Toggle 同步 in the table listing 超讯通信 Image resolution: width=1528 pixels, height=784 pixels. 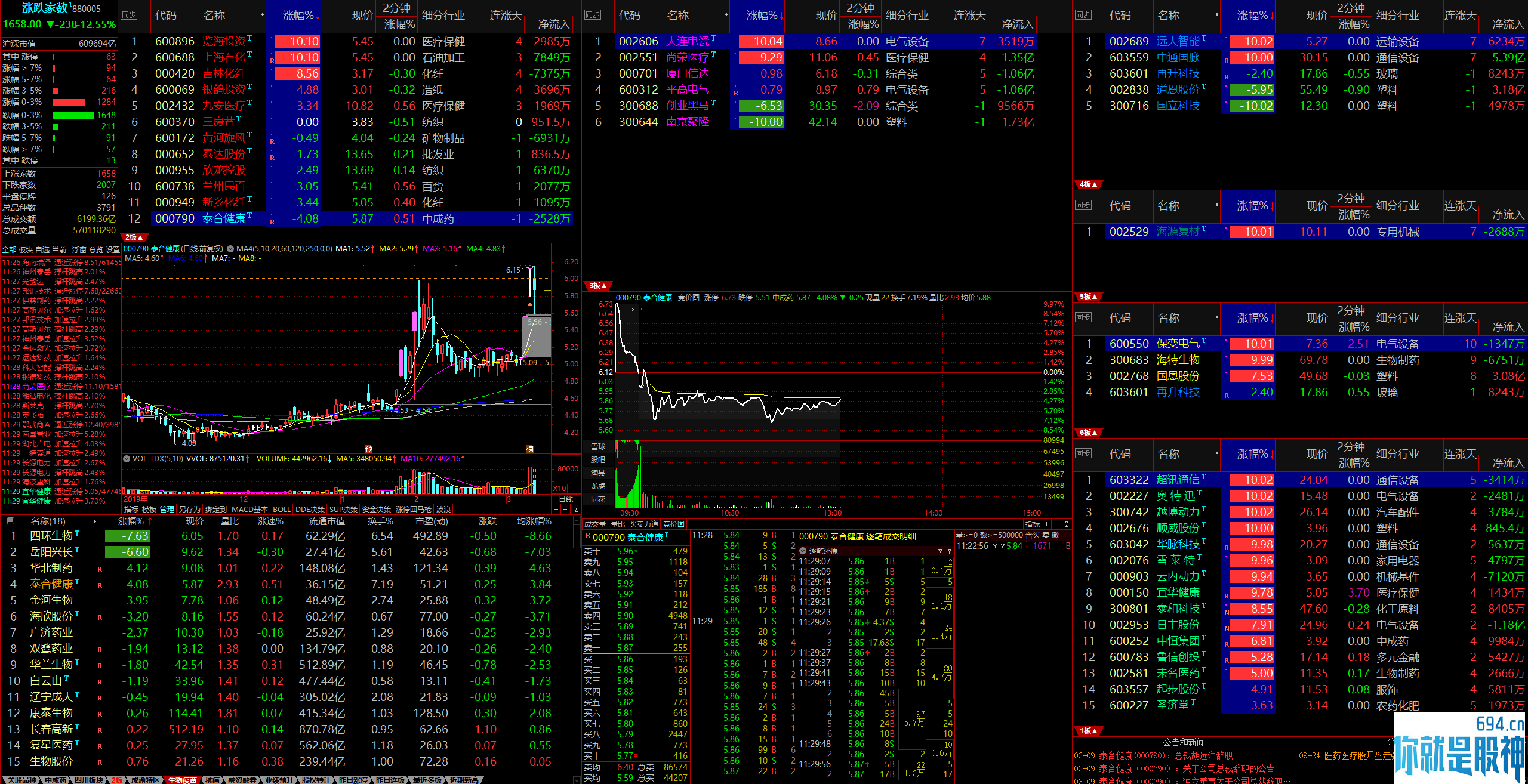tap(1083, 453)
